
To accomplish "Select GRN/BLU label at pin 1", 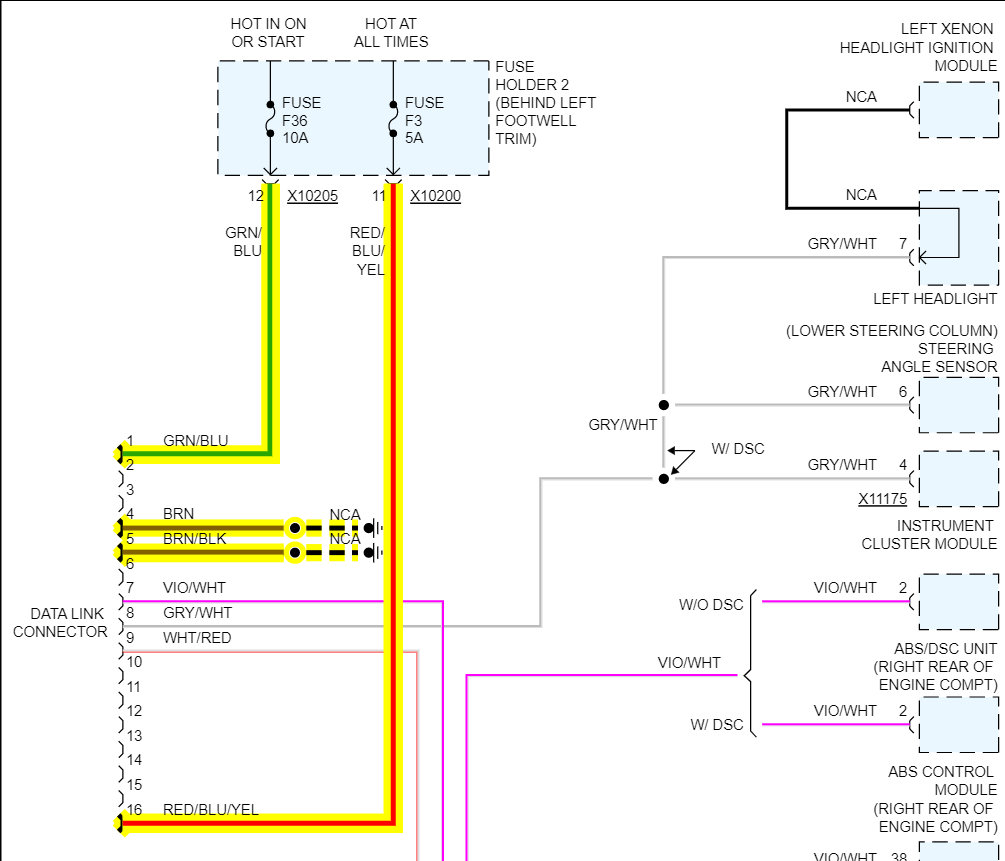I will (x=195, y=440).
